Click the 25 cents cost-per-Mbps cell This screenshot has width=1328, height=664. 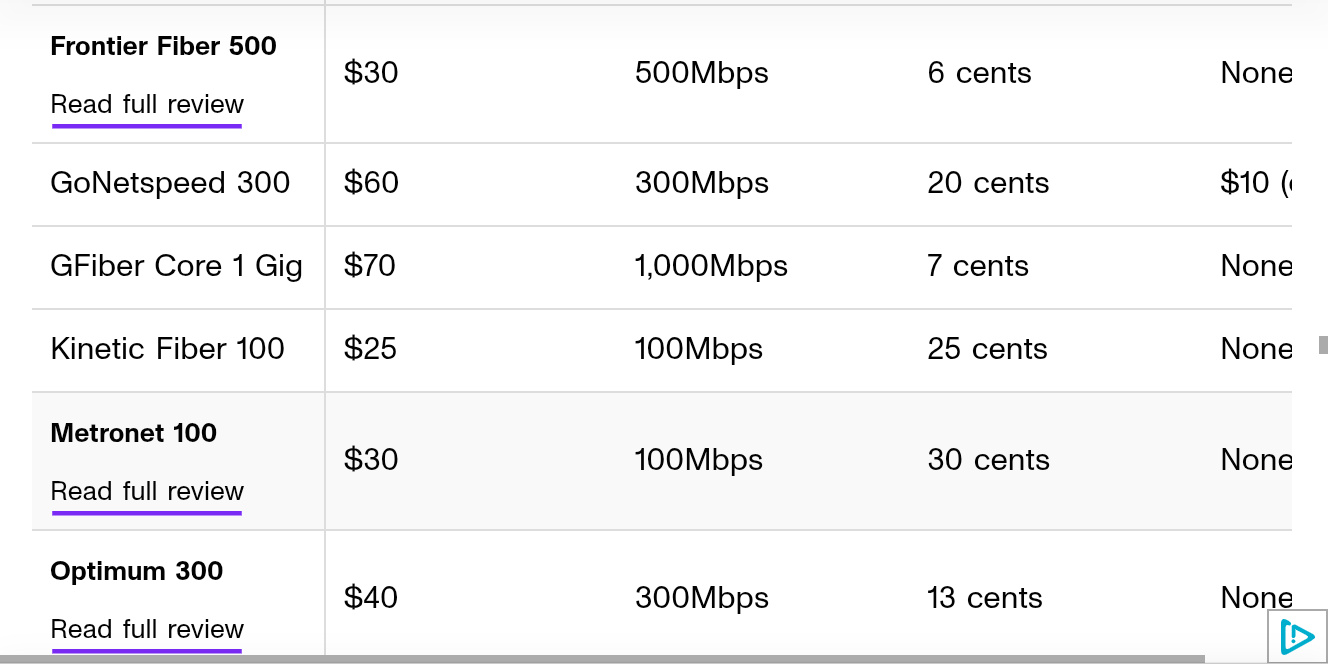987,349
